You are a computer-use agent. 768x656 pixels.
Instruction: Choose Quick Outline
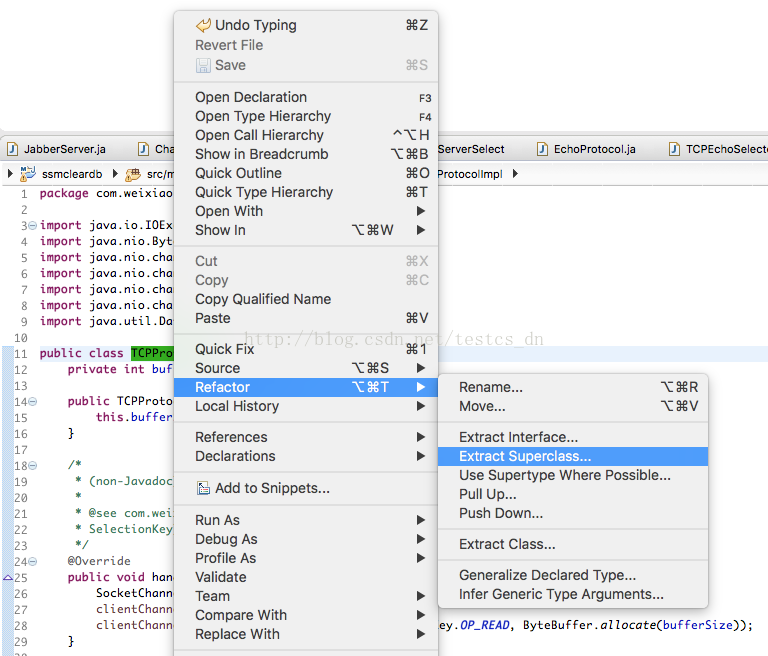click(x=306, y=173)
